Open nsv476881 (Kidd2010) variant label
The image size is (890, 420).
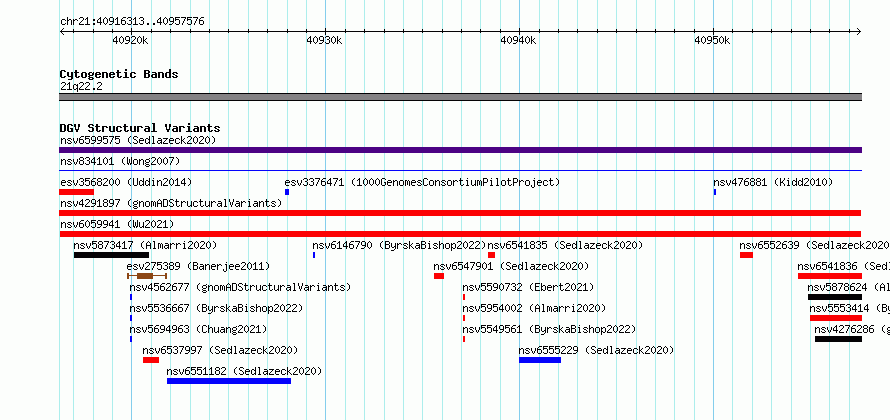click(773, 182)
